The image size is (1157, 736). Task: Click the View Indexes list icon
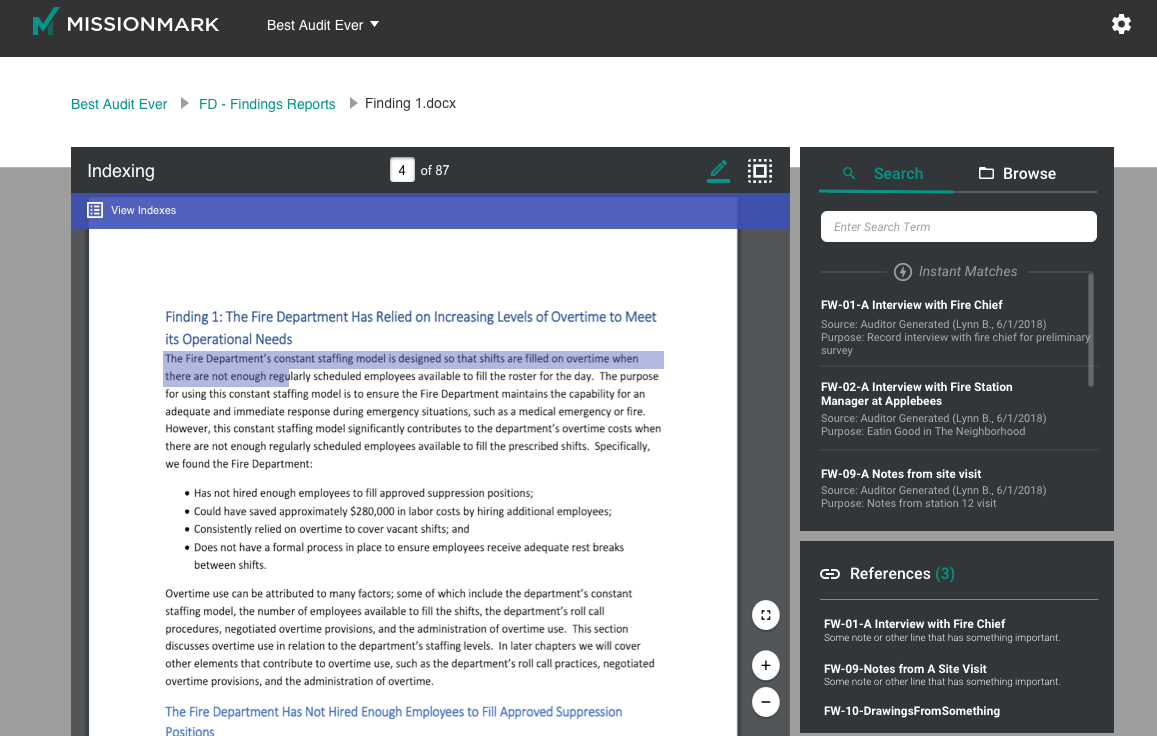click(95, 210)
